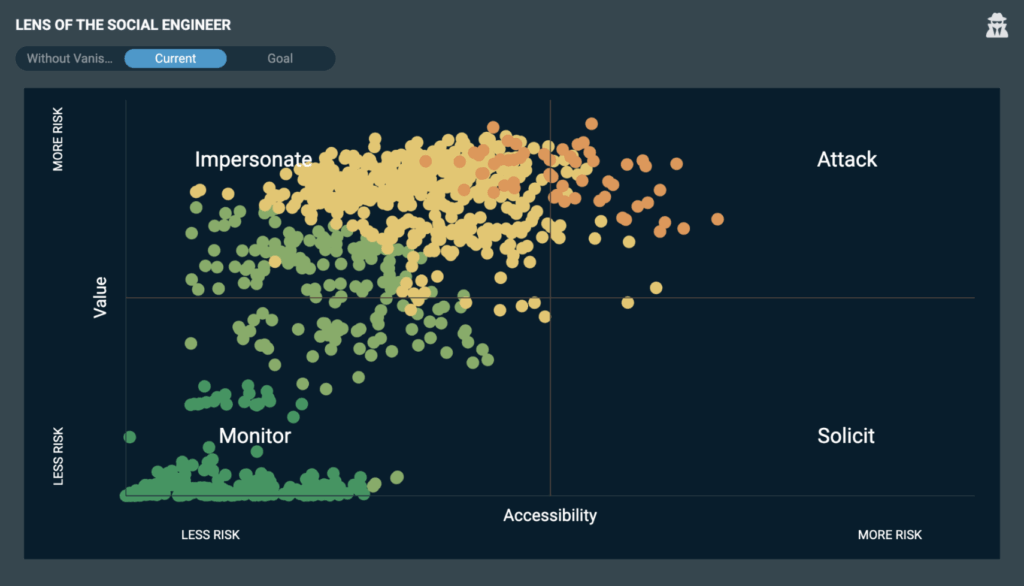Click the Accessibility axis label
Viewport: 1024px width, 586px height.
click(x=550, y=516)
